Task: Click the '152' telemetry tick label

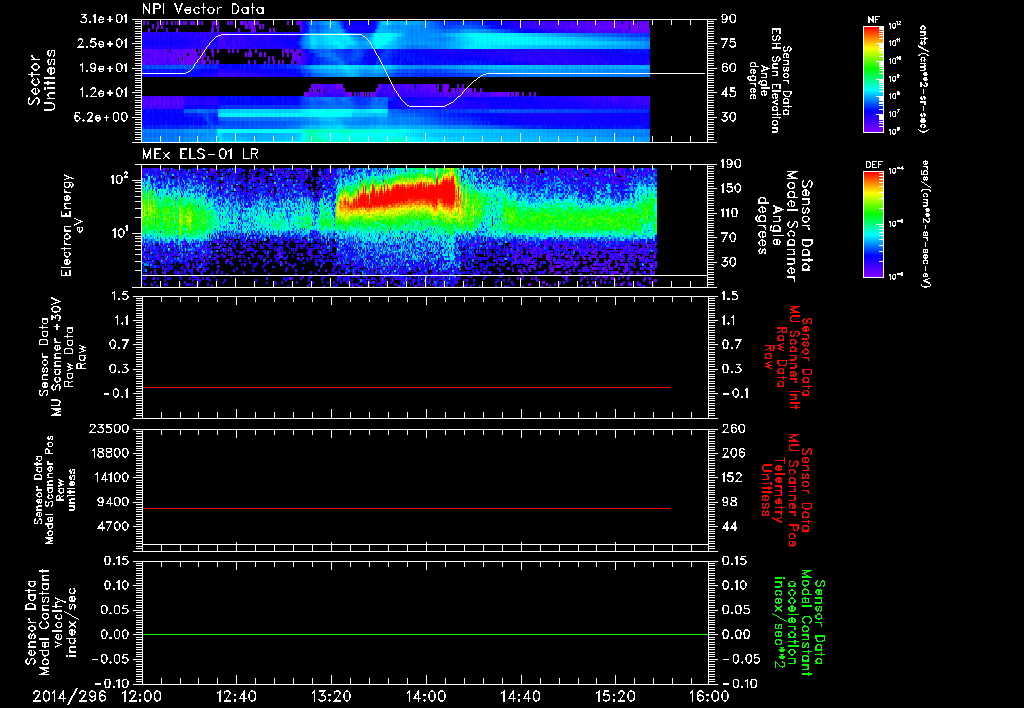Action: (x=732, y=477)
